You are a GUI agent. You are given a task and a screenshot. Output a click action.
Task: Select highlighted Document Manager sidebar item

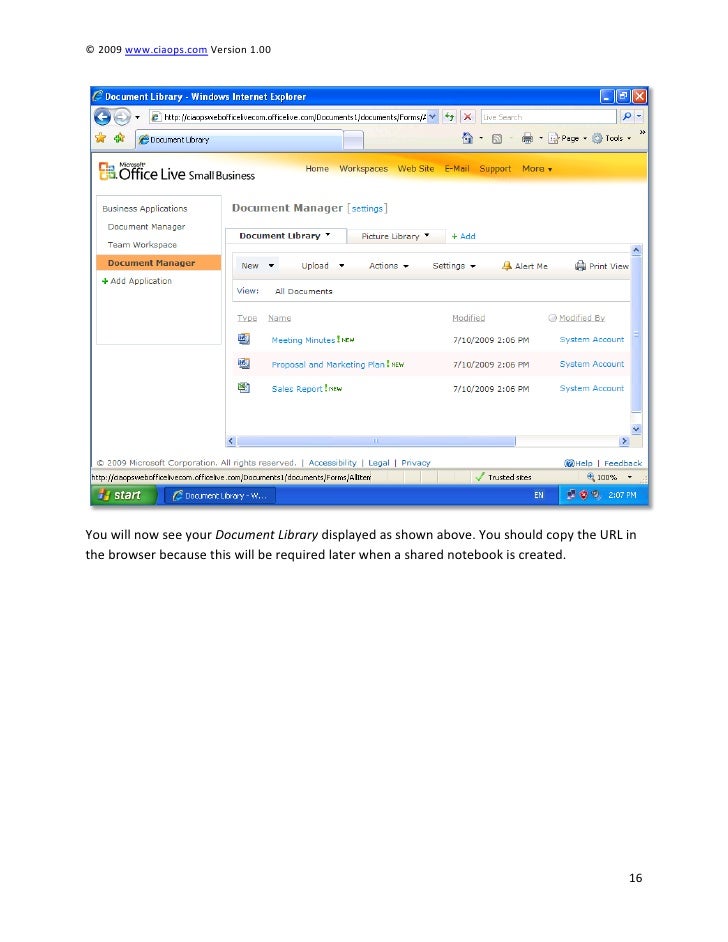(159, 263)
